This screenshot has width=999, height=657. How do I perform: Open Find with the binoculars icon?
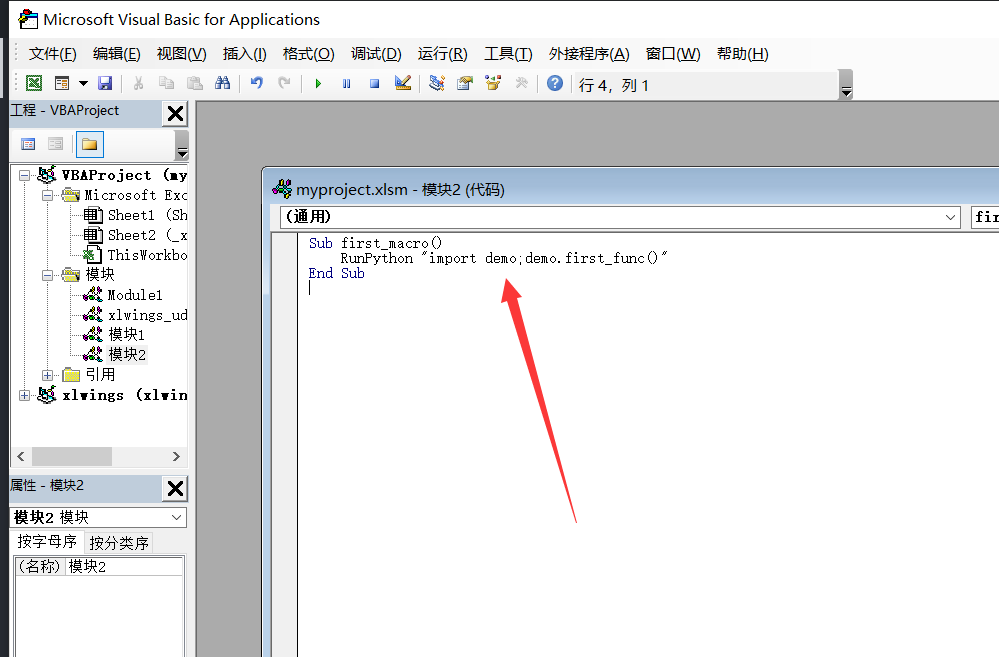tap(223, 82)
